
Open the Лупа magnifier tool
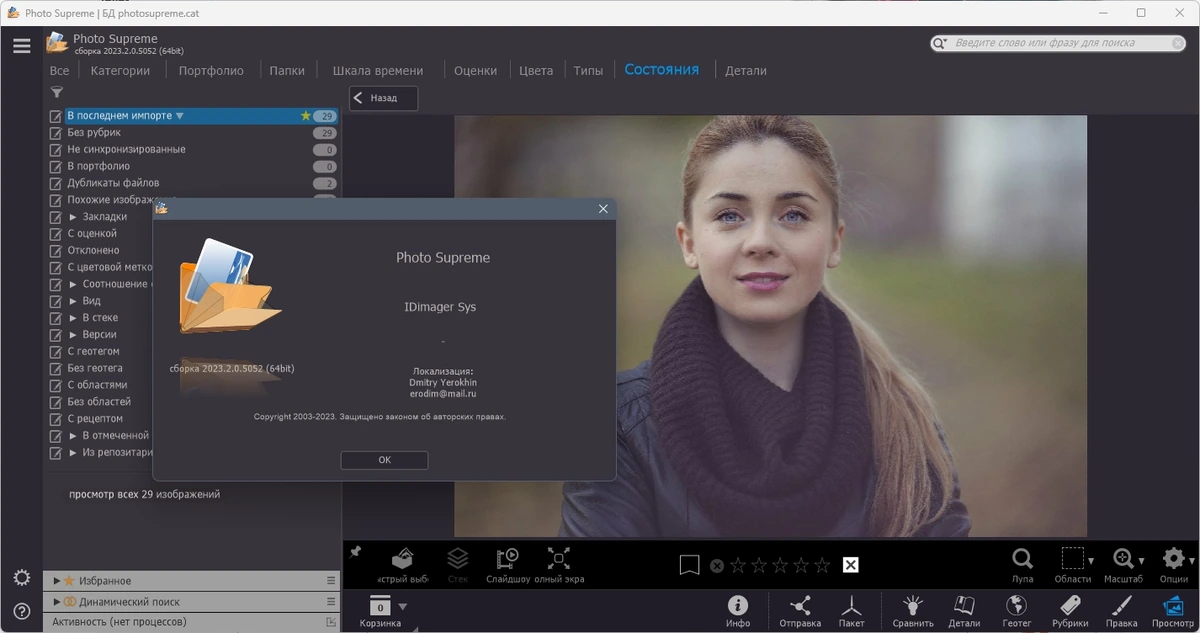[1022, 565]
